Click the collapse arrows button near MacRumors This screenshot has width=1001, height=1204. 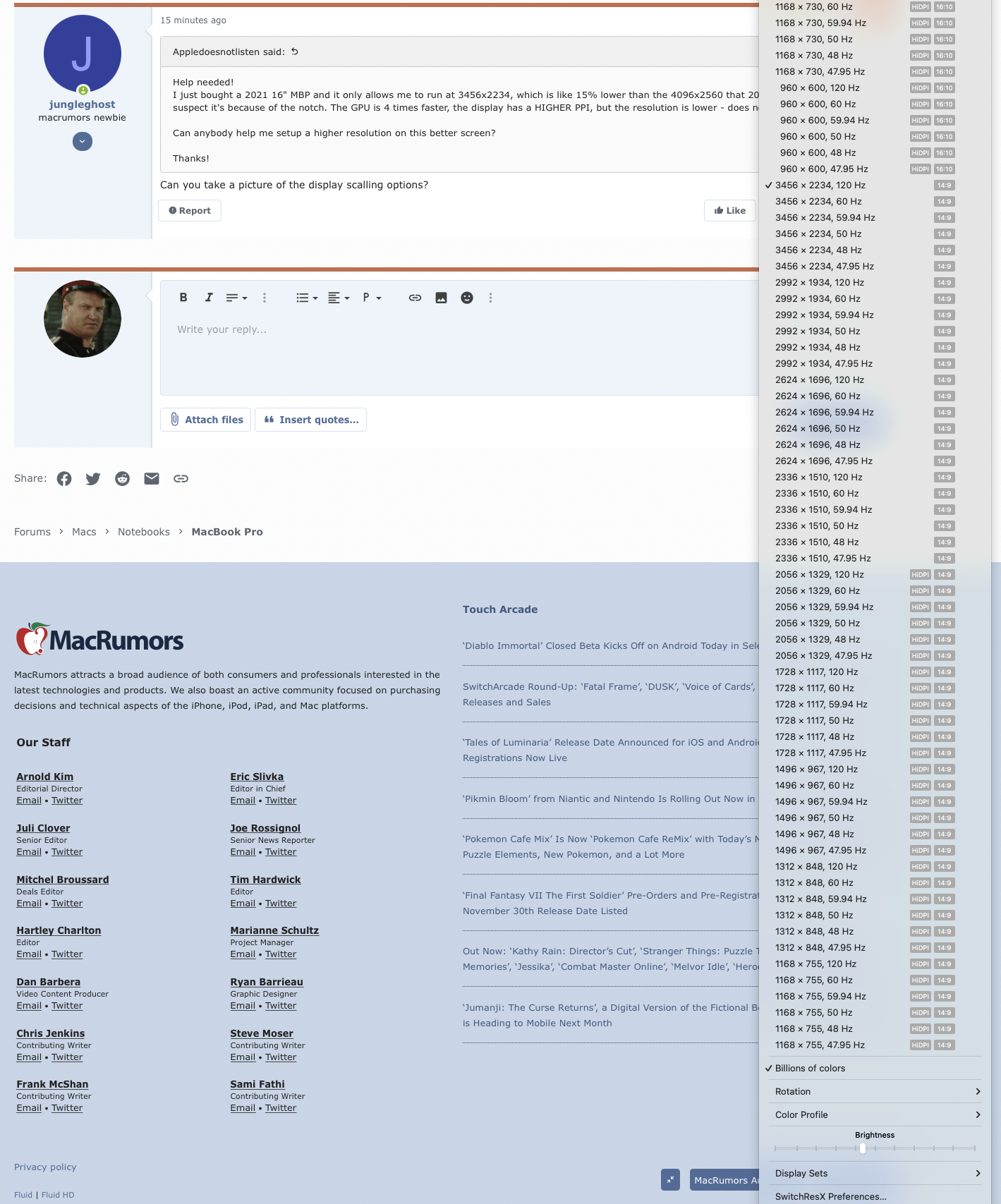pos(671,1179)
